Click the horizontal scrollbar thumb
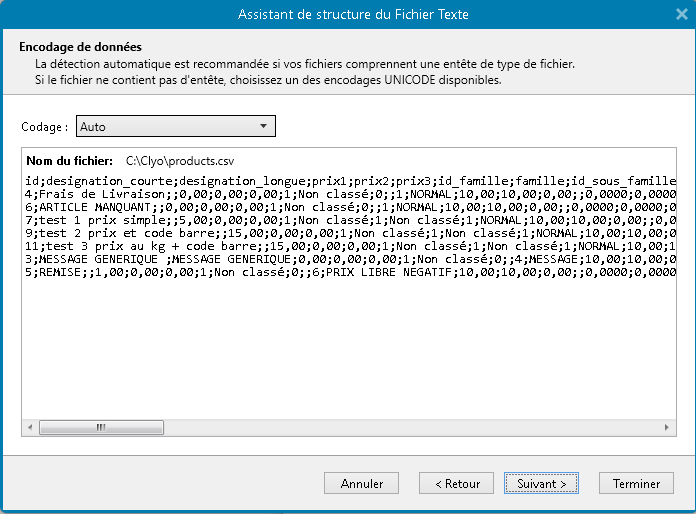Image resolution: width=696 pixels, height=514 pixels. click(100, 428)
